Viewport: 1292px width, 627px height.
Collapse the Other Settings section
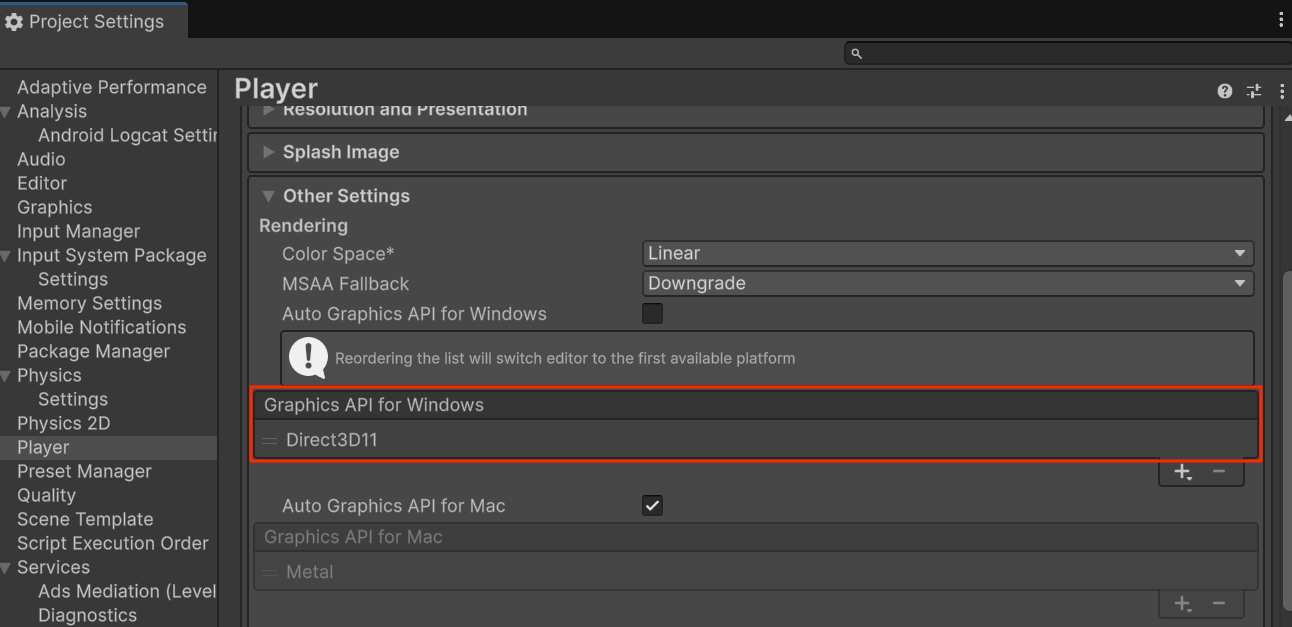(267, 196)
